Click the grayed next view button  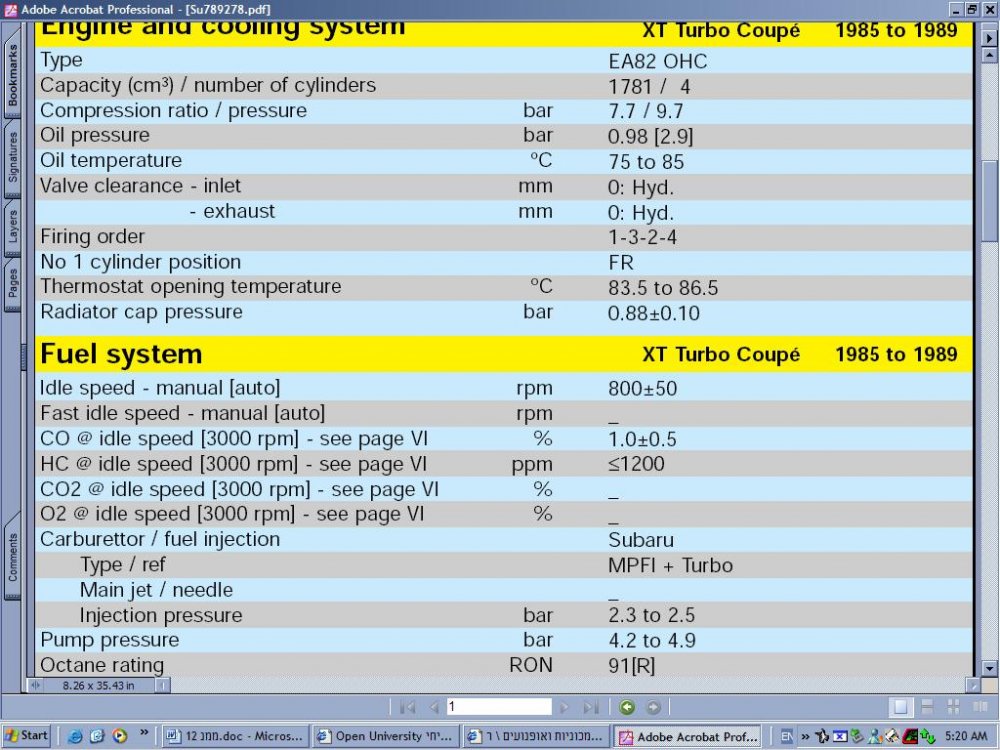coord(653,707)
